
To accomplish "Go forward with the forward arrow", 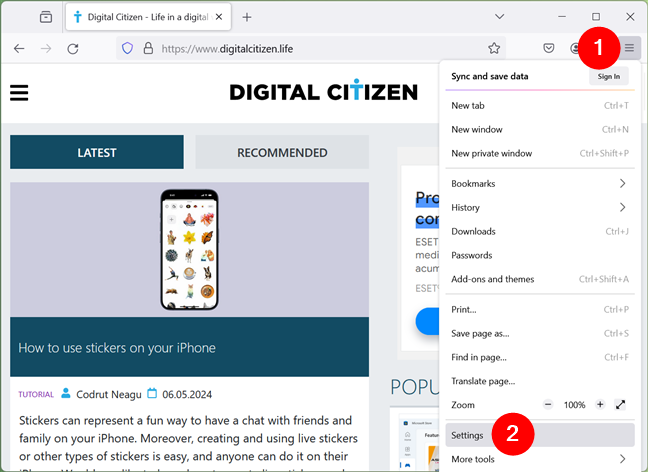I will click(x=46, y=49).
